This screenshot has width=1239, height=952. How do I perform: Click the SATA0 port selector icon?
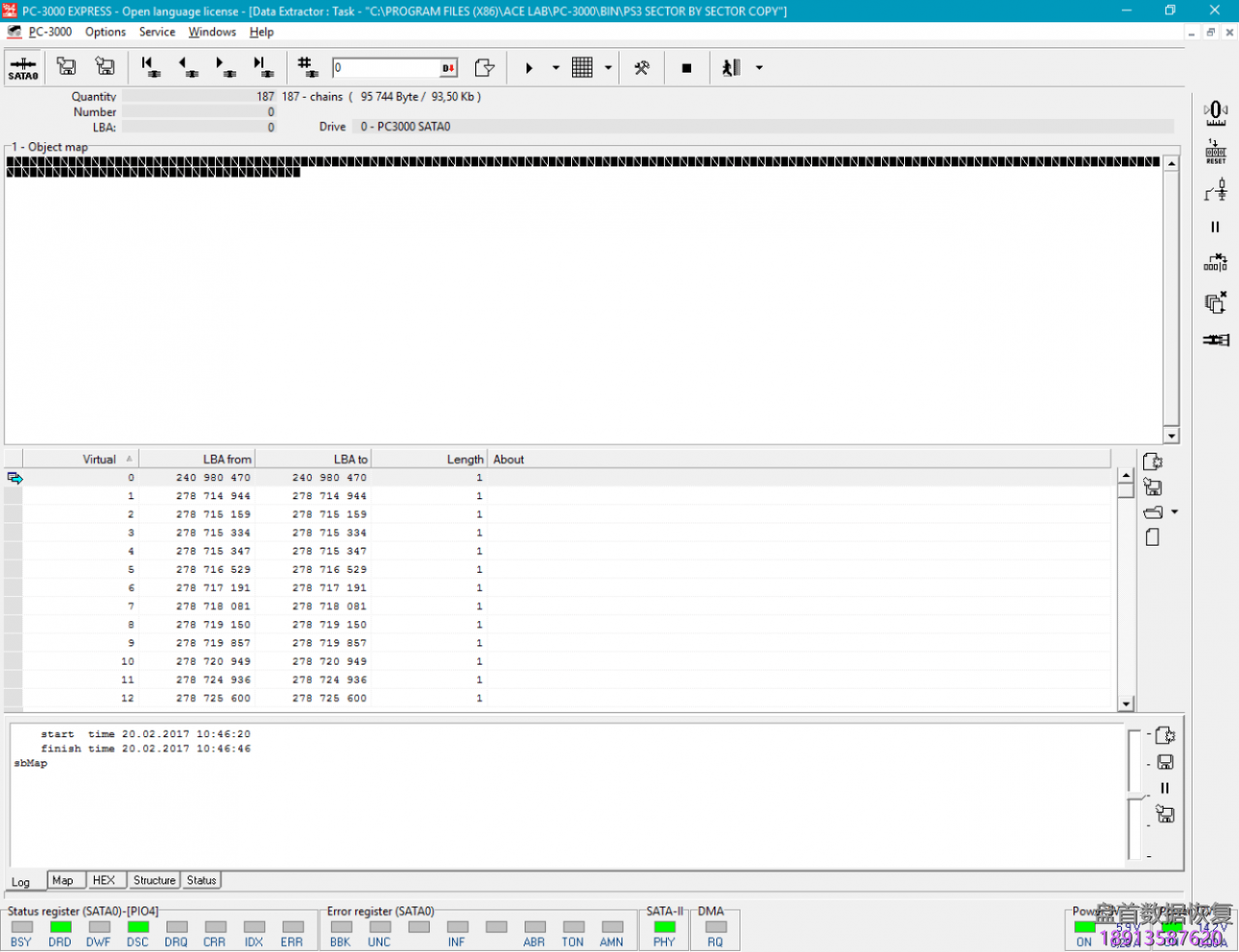click(x=23, y=68)
